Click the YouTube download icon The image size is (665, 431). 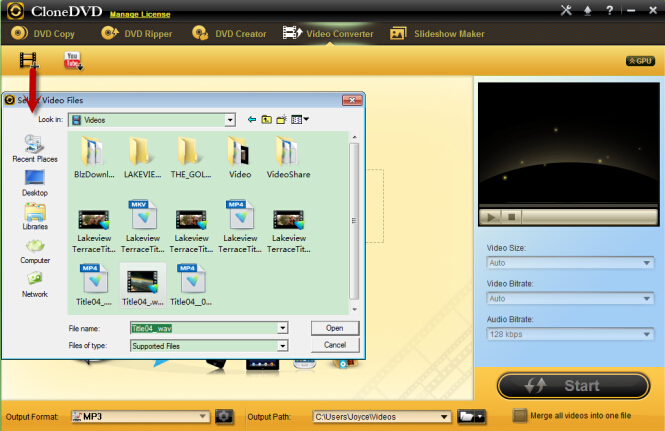(x=73, y=61)
